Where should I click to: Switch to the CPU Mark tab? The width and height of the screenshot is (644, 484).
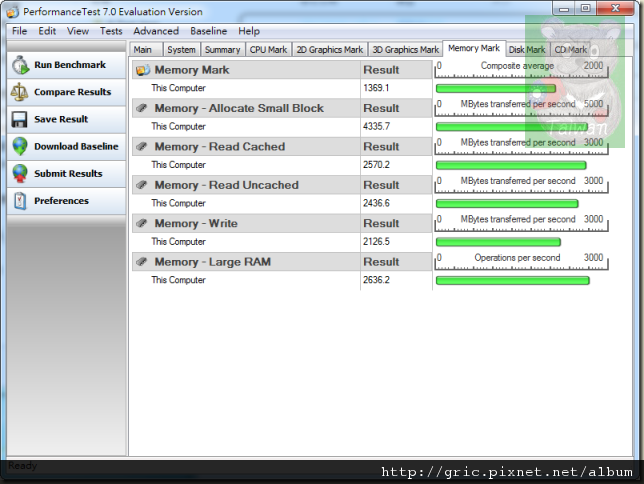pyautogui.click(x=268, y=50)
